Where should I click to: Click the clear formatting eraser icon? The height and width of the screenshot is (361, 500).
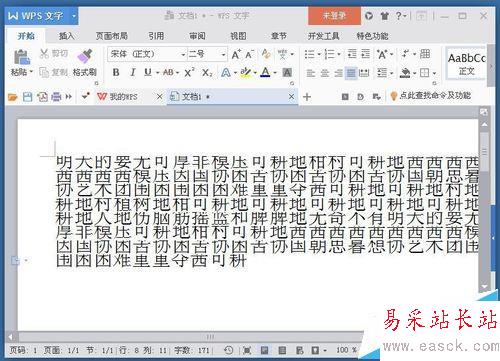click(x=266, y=54)
